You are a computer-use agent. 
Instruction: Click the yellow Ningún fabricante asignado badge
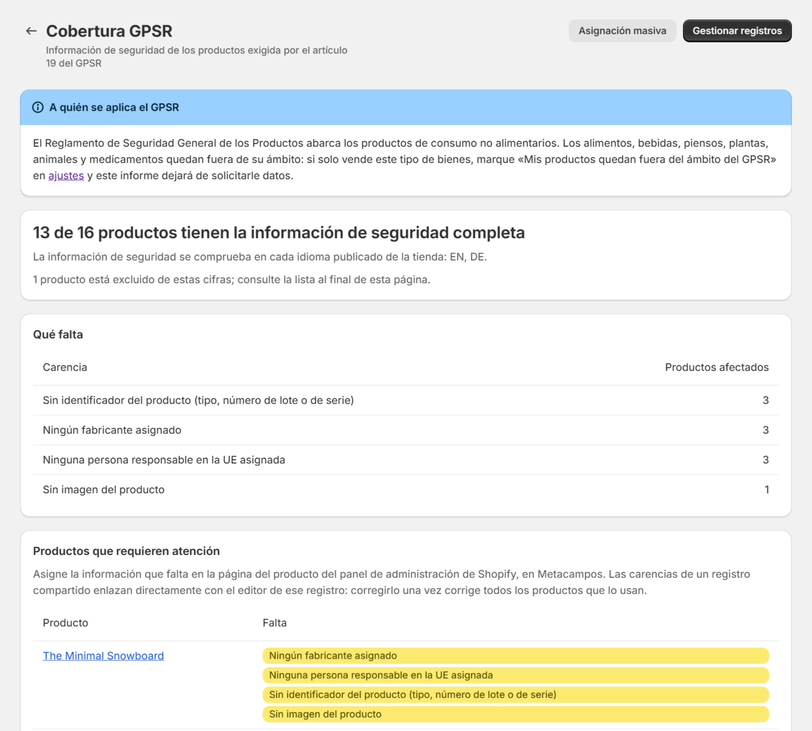point(515,655)
